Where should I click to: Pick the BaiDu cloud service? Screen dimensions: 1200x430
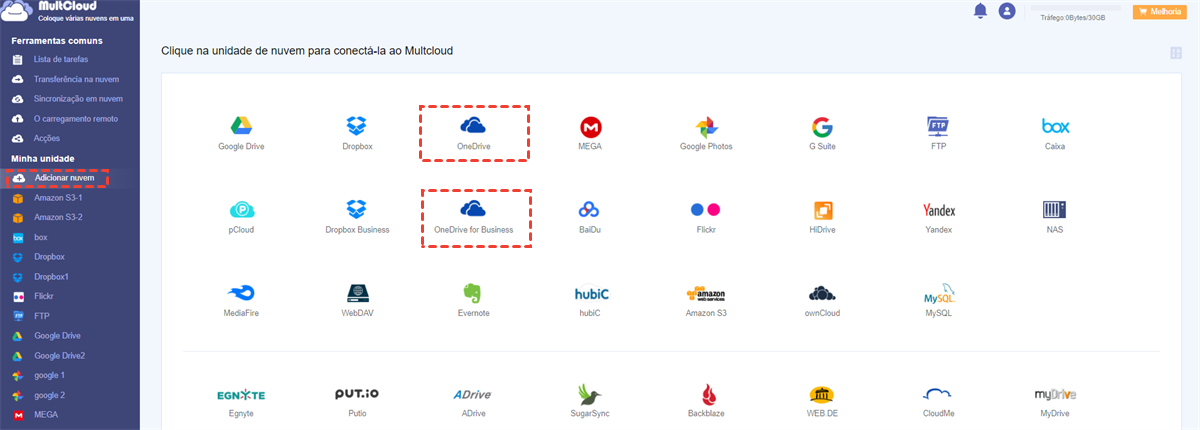[589, 210]
